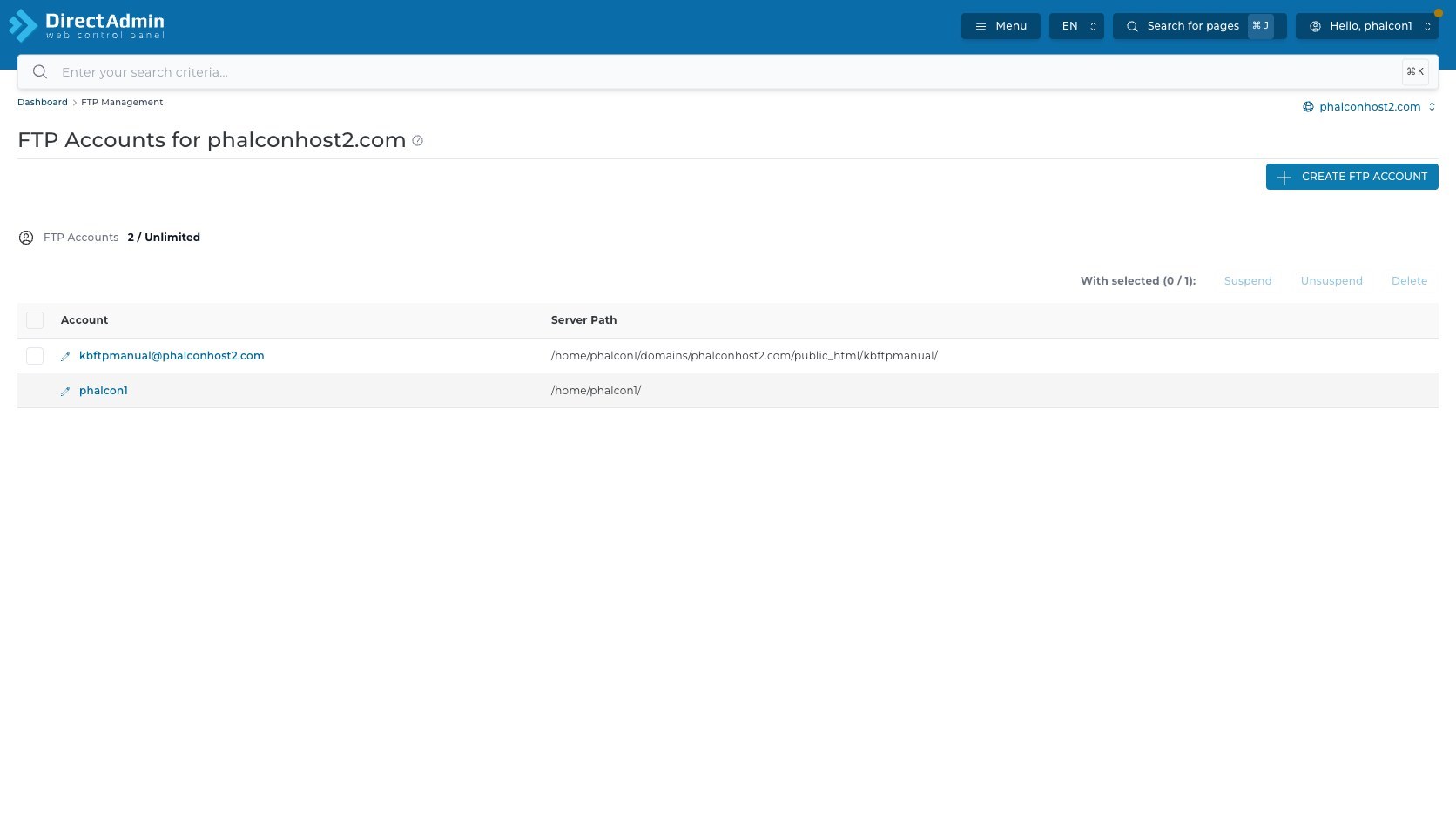Click Suspend for selected accounts
This screenshot has height=819, width=1456.
point(1248,281)
